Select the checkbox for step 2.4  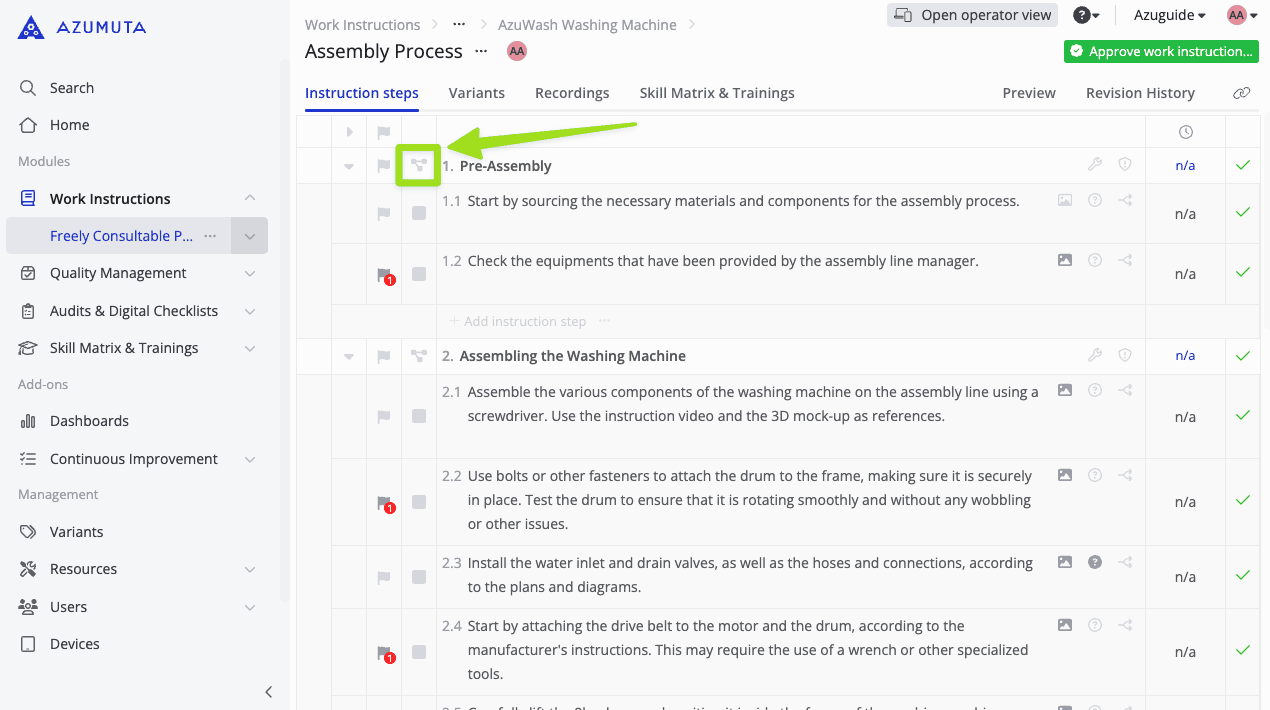coord(419,652)
